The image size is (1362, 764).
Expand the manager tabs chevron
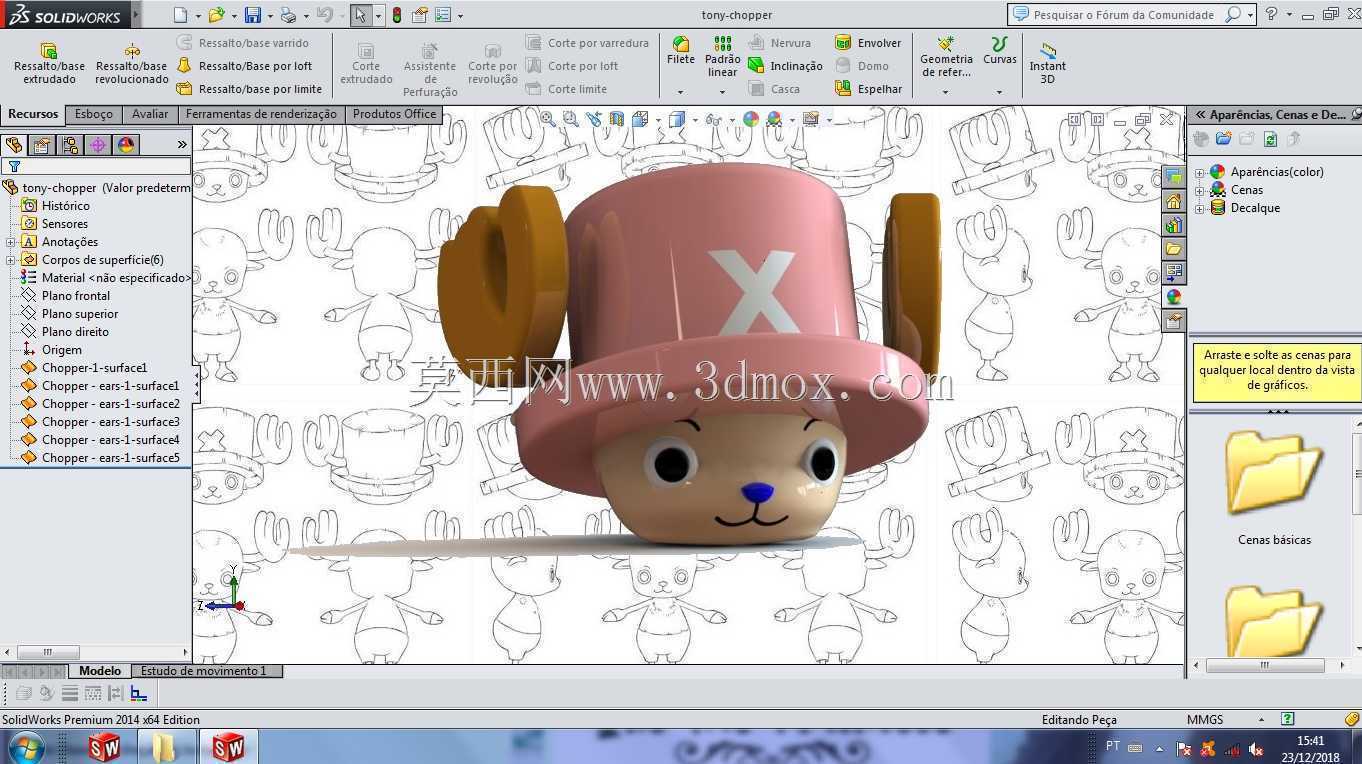[x=182, y=145]
